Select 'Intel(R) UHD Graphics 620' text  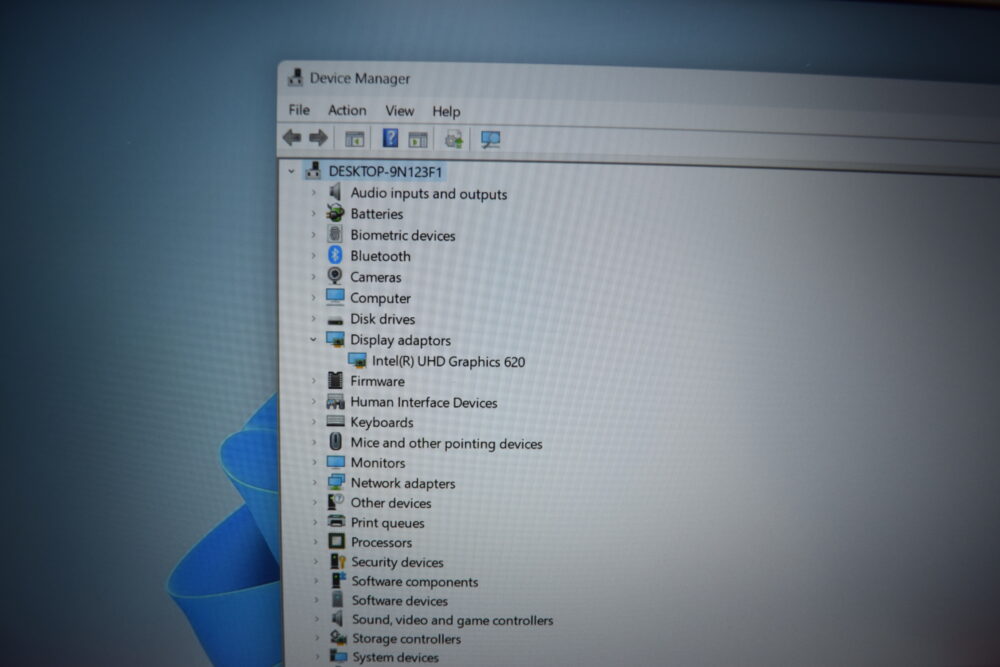(x=448, y=362)
